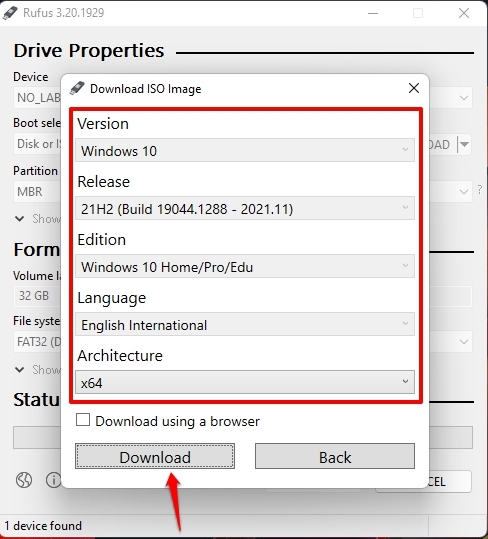Close the Download ISO Image dialog

414,88
